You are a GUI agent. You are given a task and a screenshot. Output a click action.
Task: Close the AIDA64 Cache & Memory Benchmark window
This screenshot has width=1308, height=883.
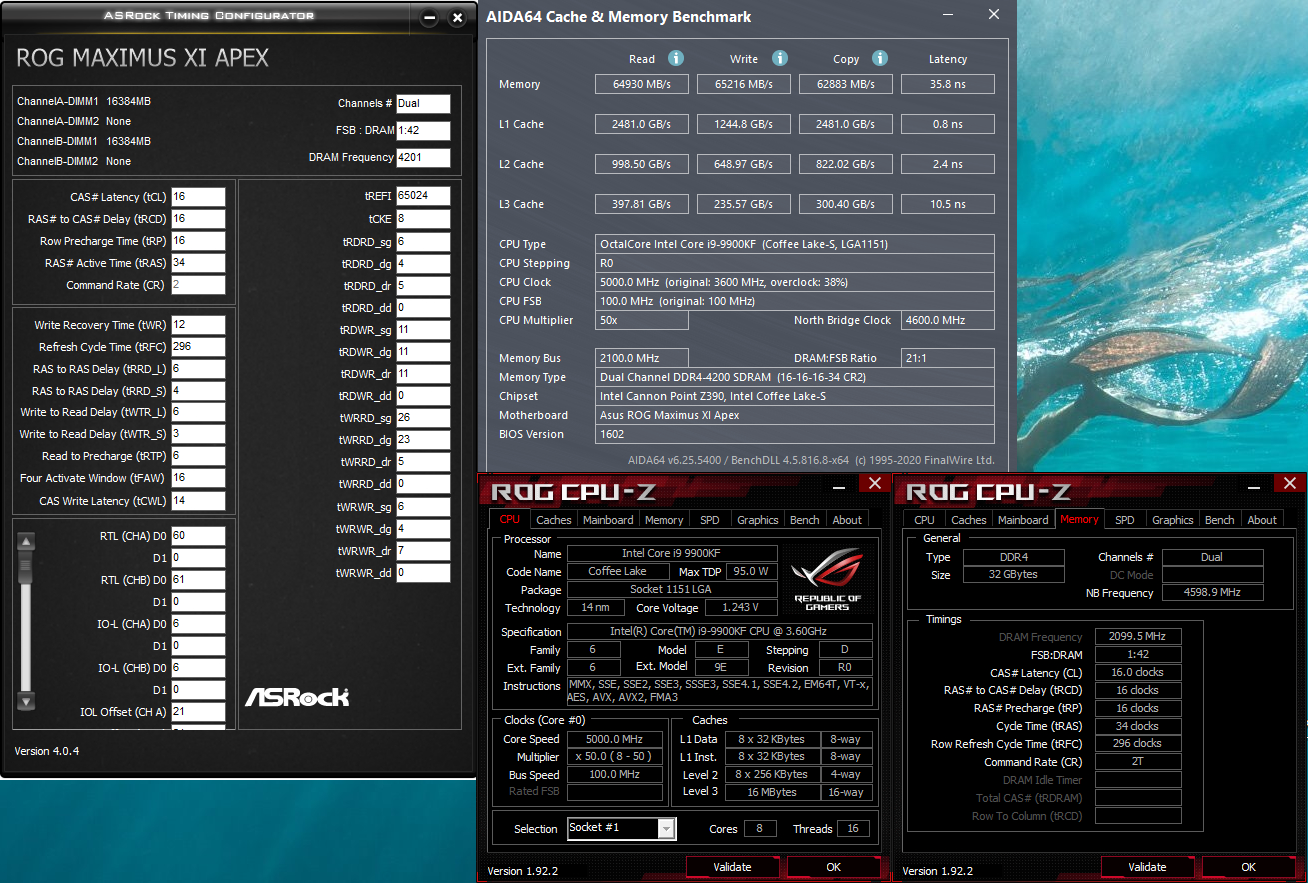(993, 15)
